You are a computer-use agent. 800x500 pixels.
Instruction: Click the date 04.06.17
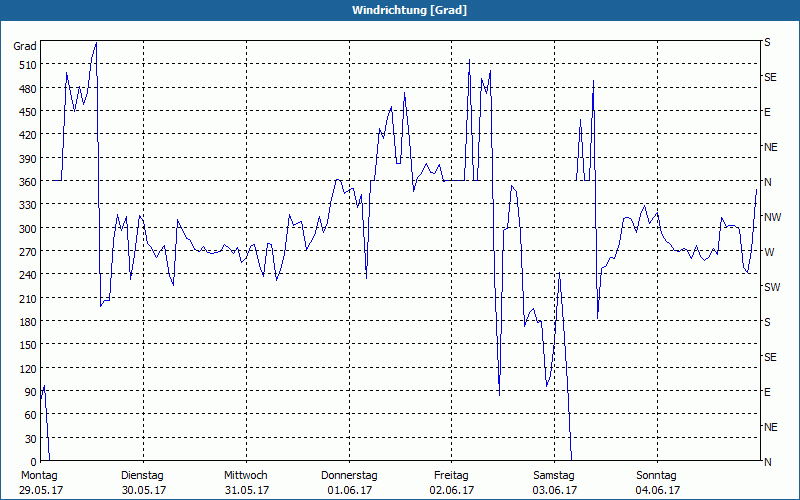[658, 490]
